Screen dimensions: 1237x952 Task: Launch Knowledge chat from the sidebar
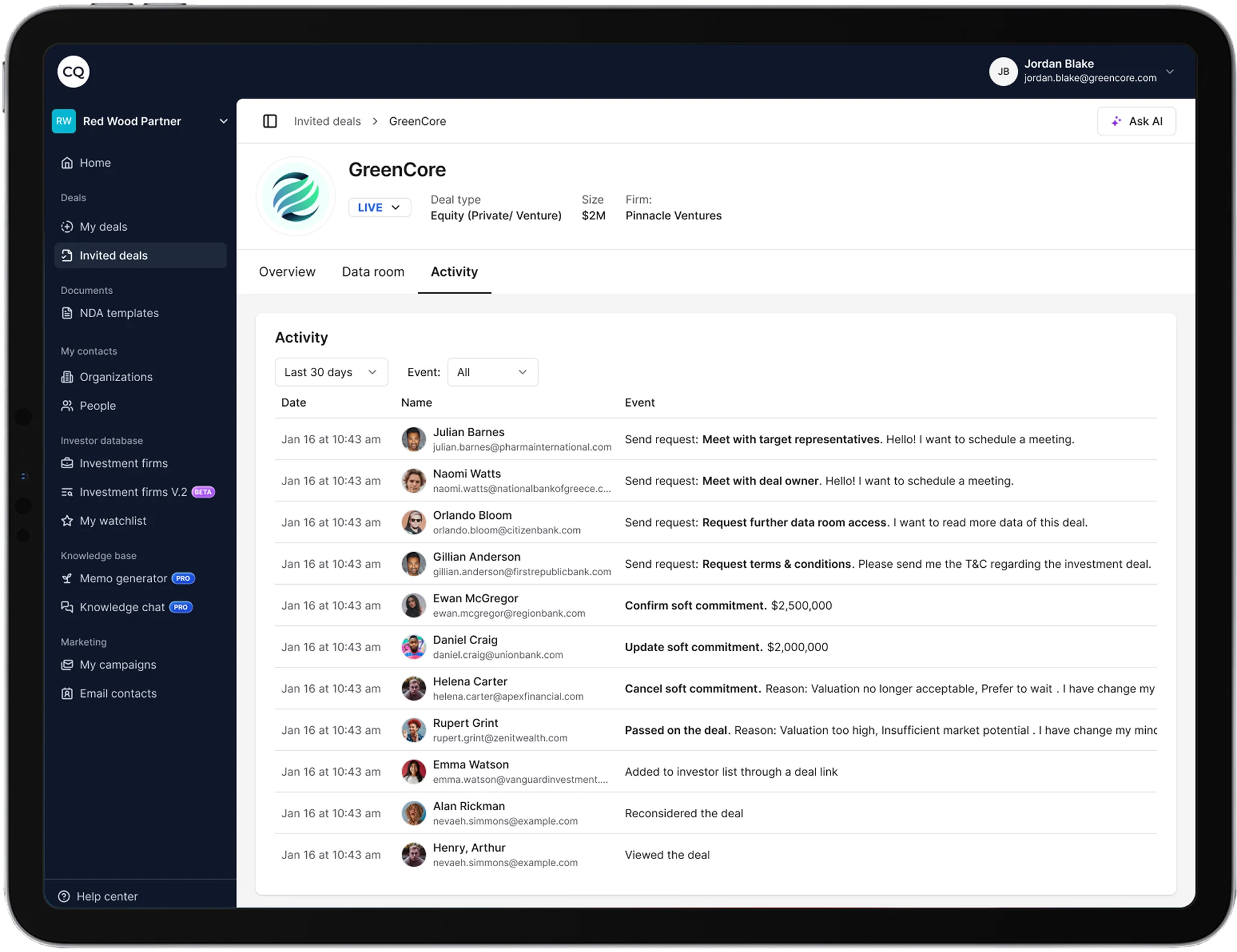[x=122, y=607]
